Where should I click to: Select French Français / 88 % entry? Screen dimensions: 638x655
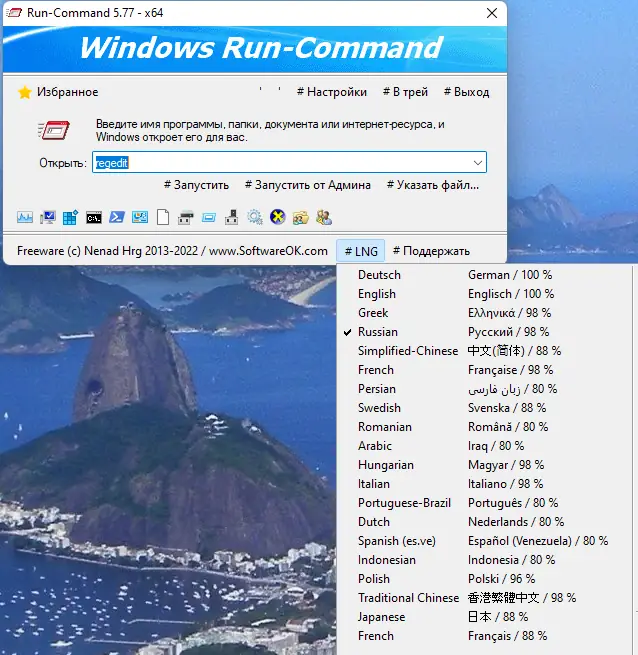[485, 636]
